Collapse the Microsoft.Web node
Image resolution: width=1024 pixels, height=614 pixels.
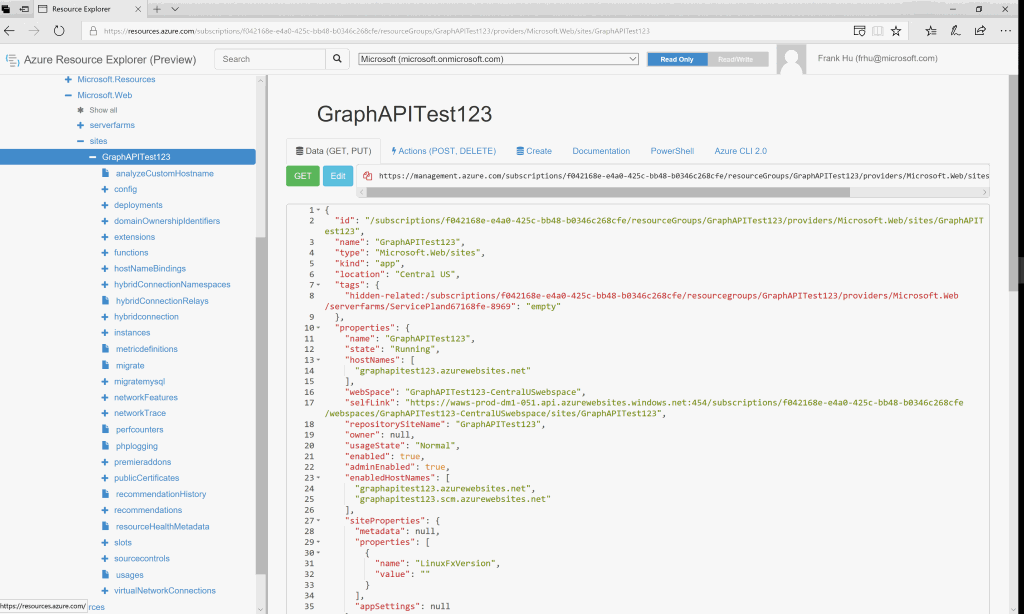coord(68,95)
